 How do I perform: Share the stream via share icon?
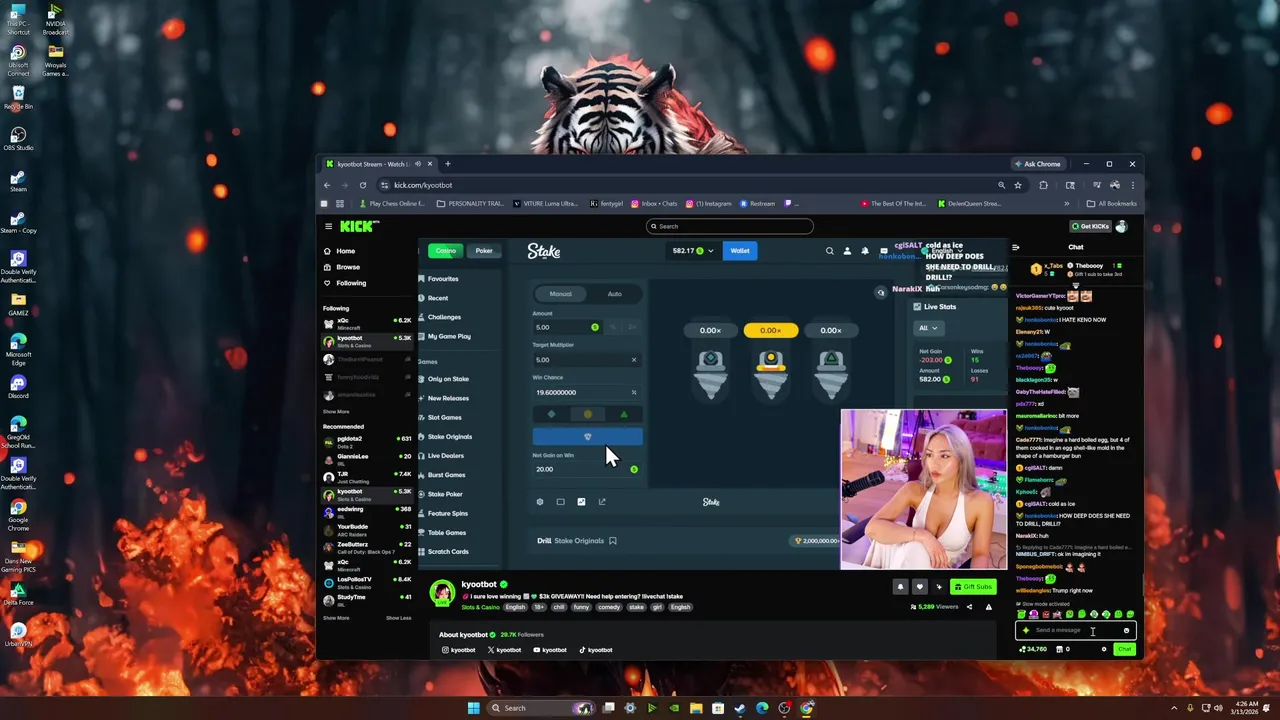(x=969, y=607)
